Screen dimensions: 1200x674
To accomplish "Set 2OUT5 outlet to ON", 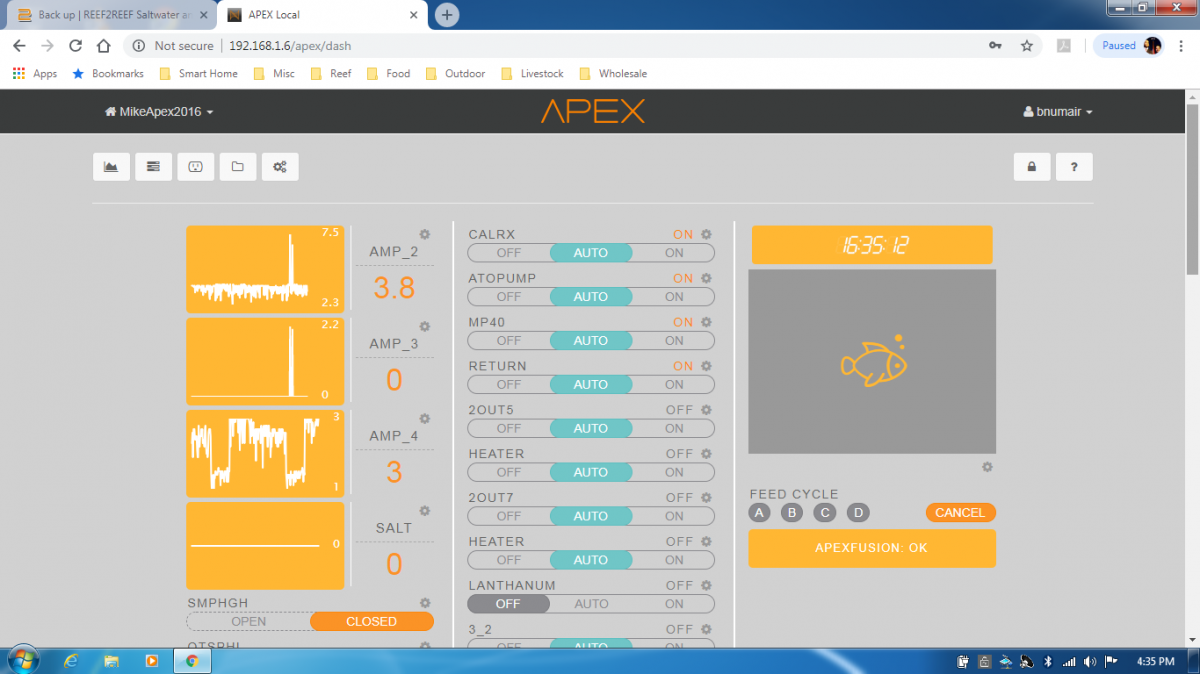I will pos(674,429).
